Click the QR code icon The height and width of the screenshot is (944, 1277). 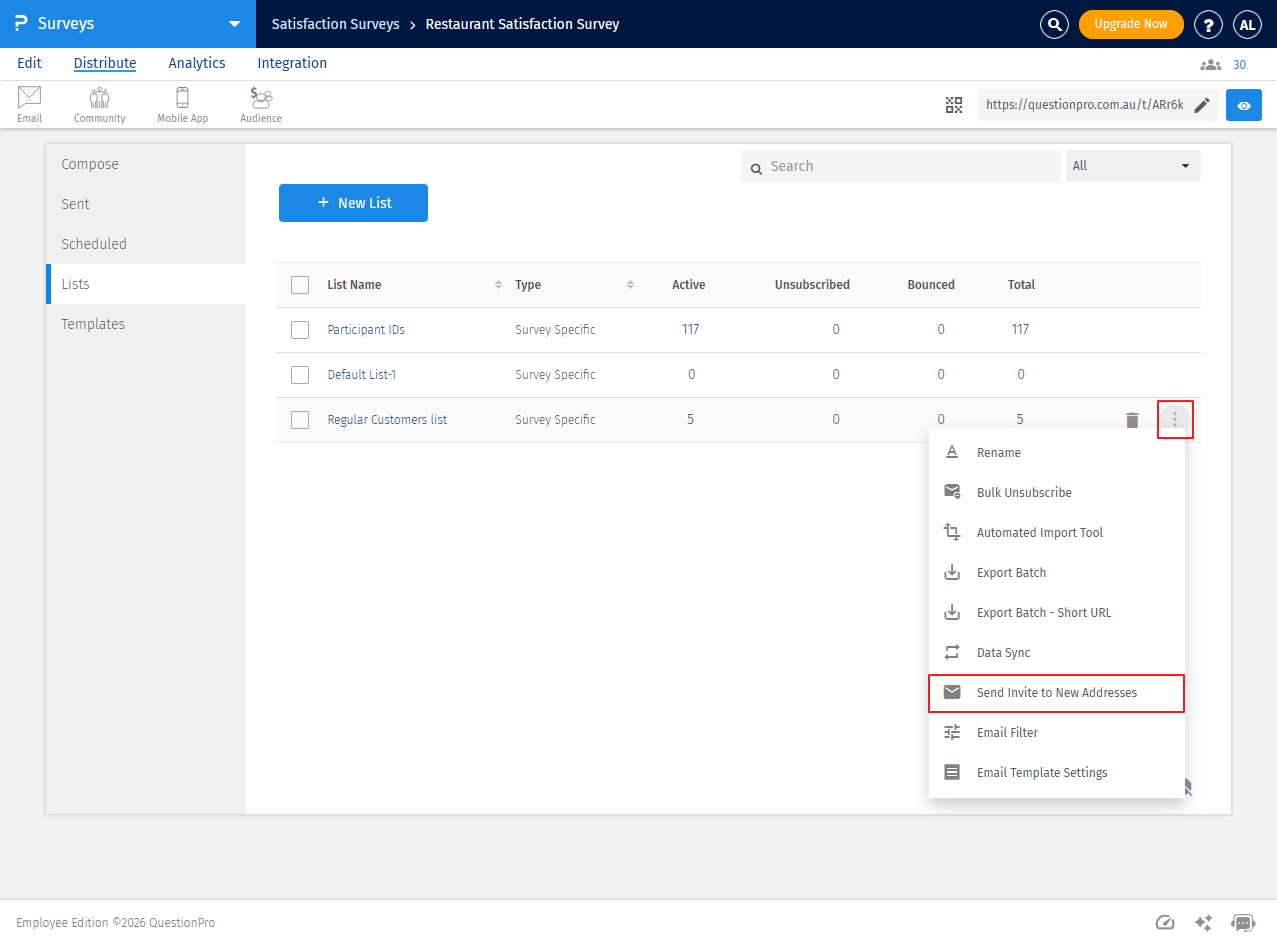pos(954,105)
